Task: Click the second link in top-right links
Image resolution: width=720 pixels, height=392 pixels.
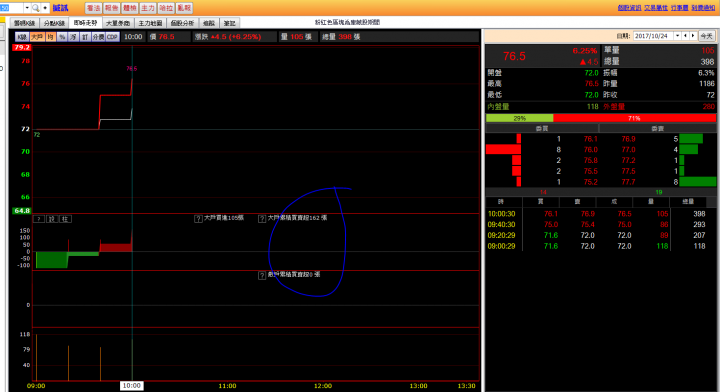Action: tap(656, 8)
